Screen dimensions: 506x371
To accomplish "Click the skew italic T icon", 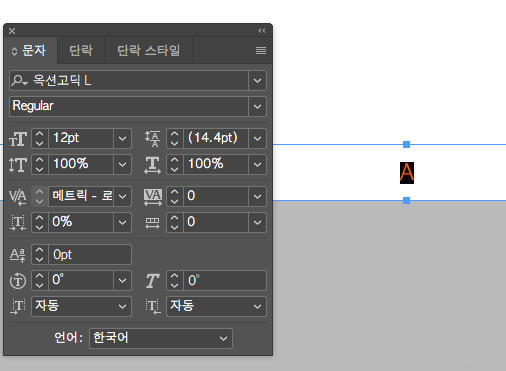I will pyautogui.click(x=152, y=281).
